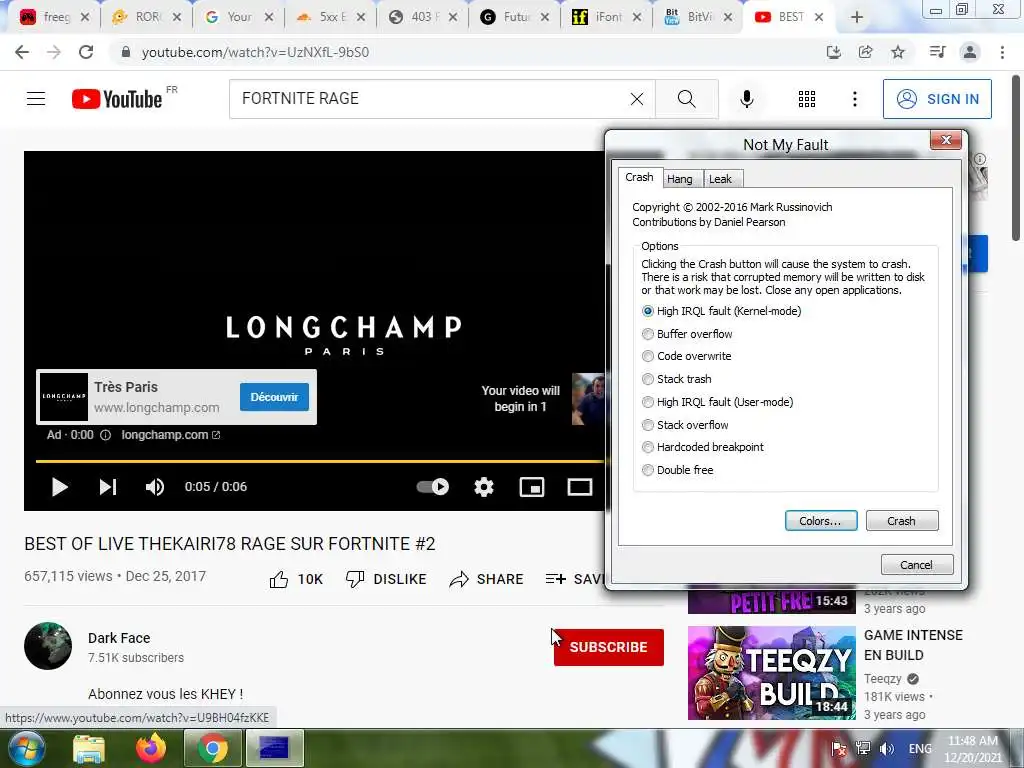Click the Crash button in Not My Fault
The height and width of the screenshot is (768, 1024).
tap(902, 521)
